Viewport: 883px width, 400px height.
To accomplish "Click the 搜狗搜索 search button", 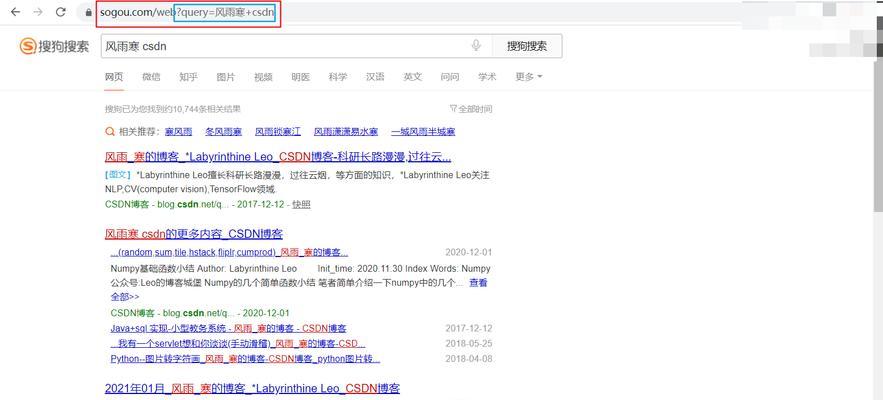I will [527, 46].
